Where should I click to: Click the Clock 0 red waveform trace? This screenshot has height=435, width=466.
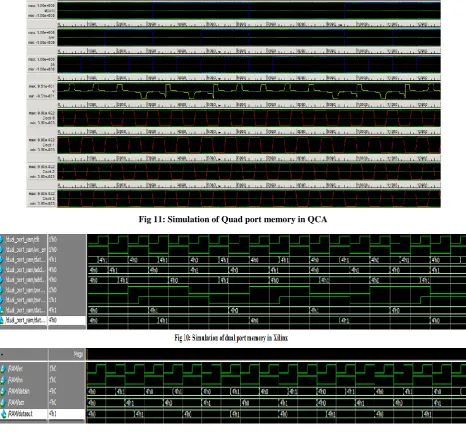(x=249, y=118)
